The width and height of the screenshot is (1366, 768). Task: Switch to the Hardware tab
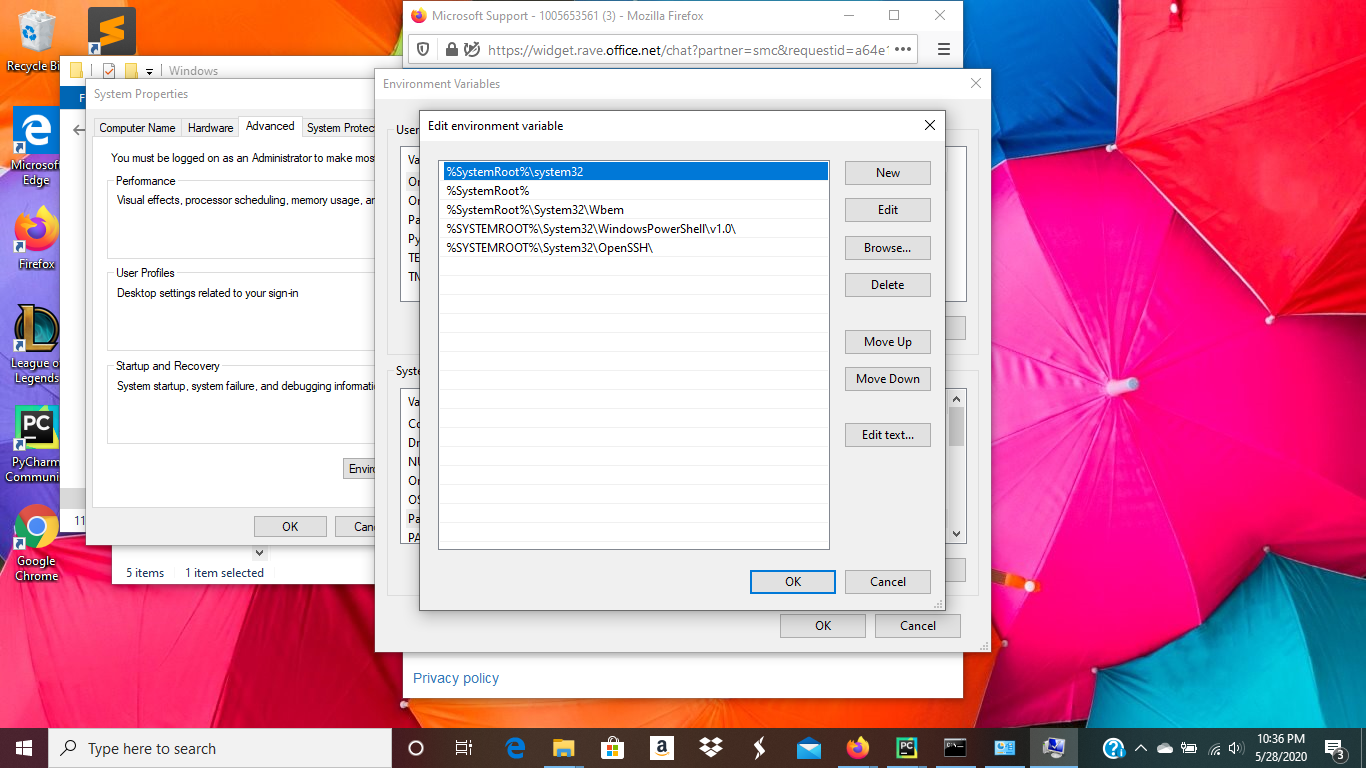[210, 127]
